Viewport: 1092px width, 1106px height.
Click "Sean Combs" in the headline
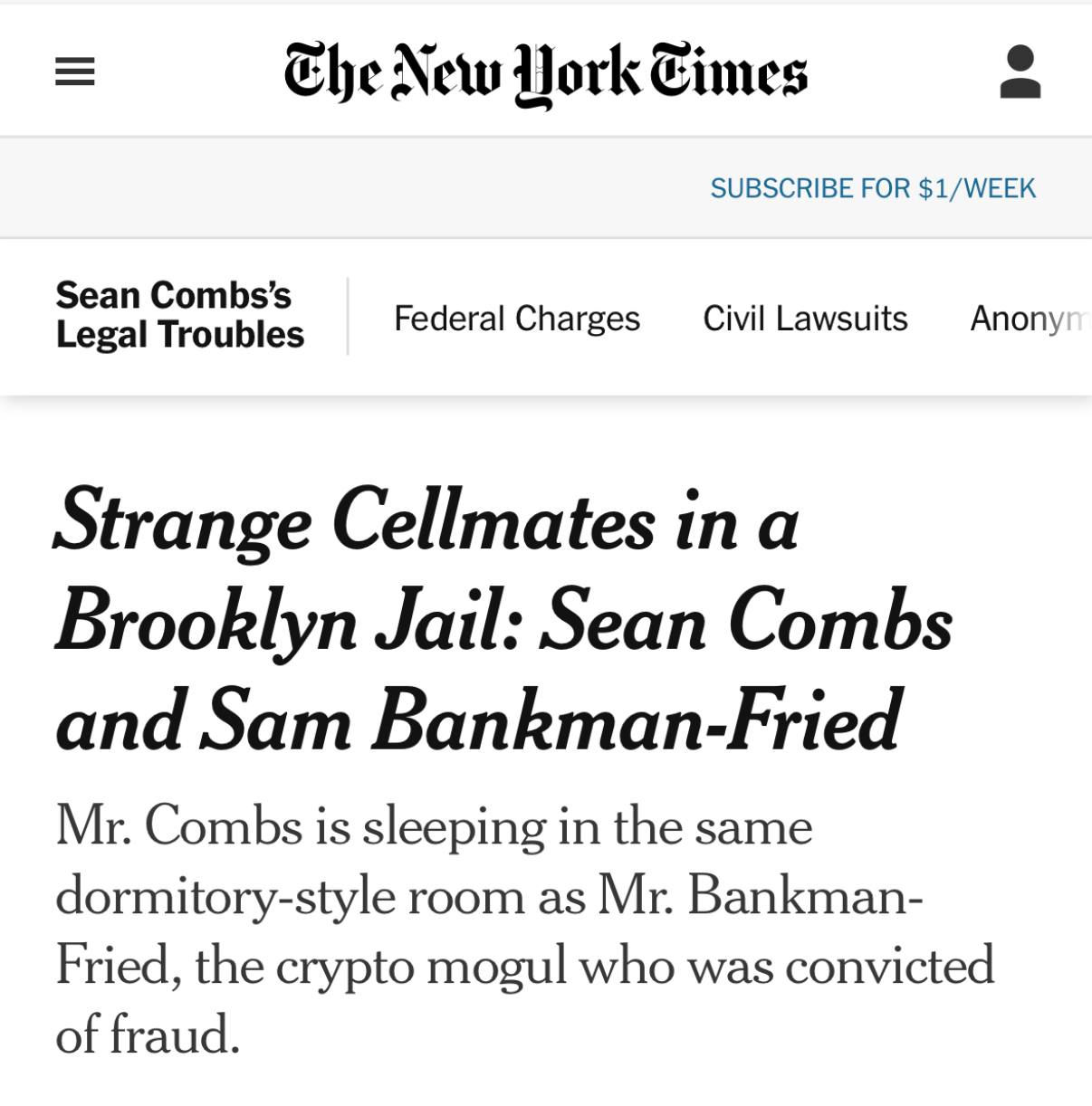745,623
